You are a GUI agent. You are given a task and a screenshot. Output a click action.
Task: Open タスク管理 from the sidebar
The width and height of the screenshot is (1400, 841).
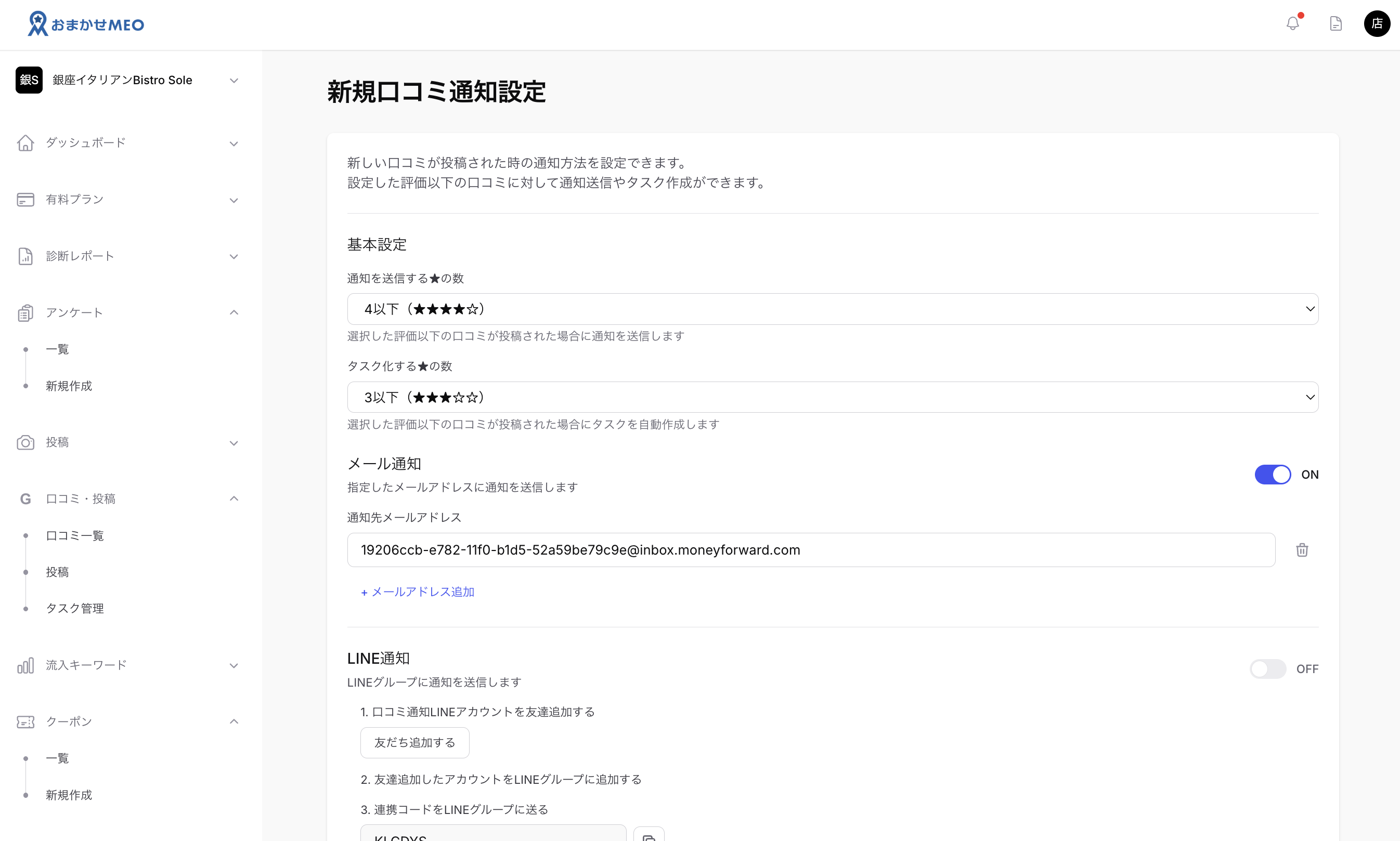[x=74, y=608]
